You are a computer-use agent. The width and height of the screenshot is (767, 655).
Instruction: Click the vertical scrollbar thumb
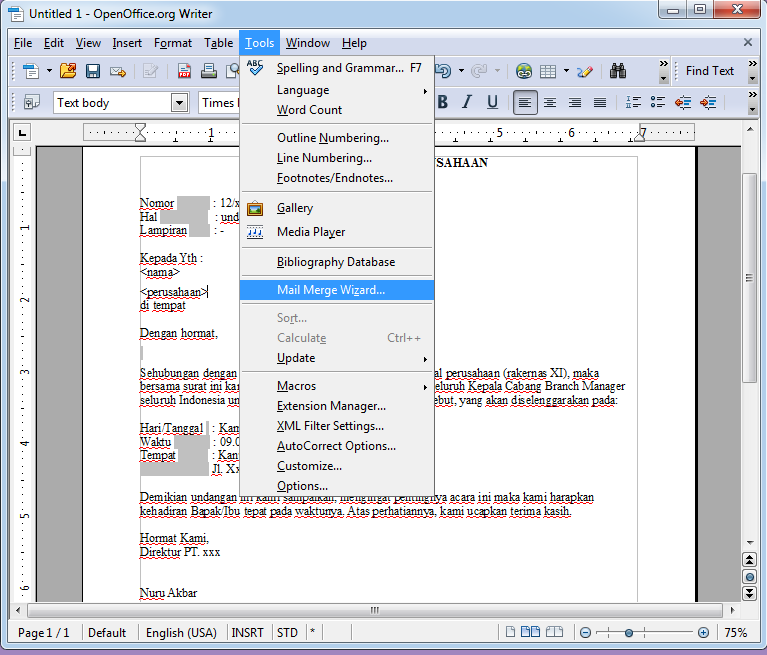pos(749,278)
